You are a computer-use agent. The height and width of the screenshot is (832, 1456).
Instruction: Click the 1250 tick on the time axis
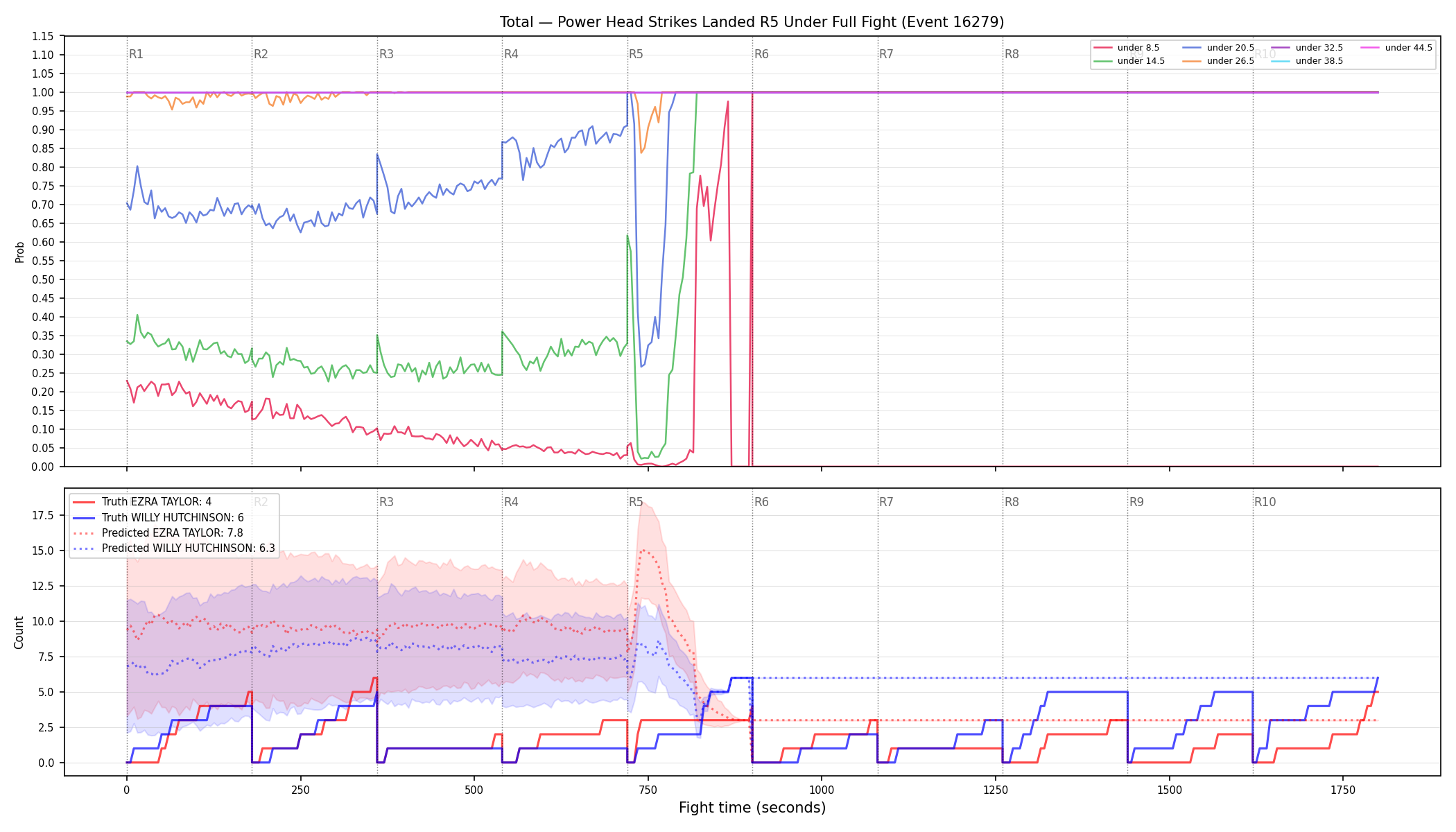[x=996, y=790]
